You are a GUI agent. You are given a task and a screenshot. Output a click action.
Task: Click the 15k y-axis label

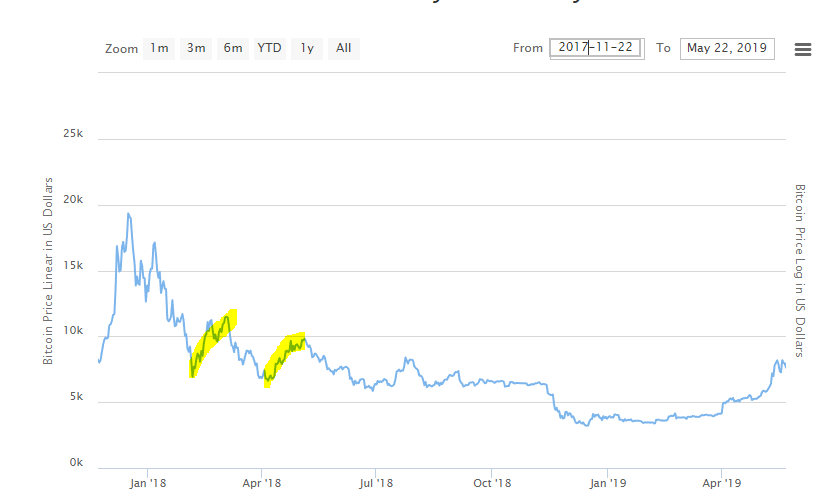73,265
